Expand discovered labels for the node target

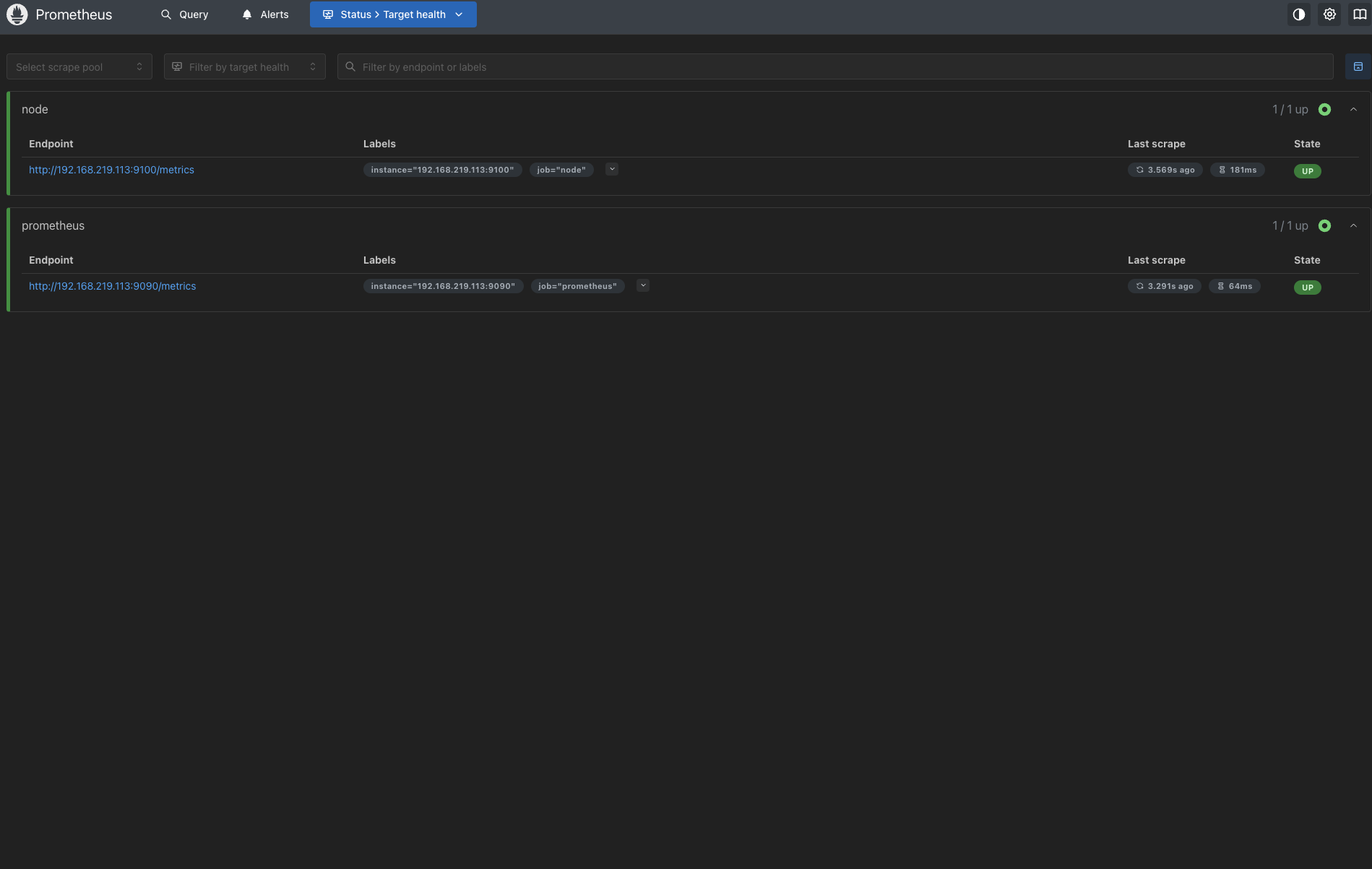[x=612, y=170]
